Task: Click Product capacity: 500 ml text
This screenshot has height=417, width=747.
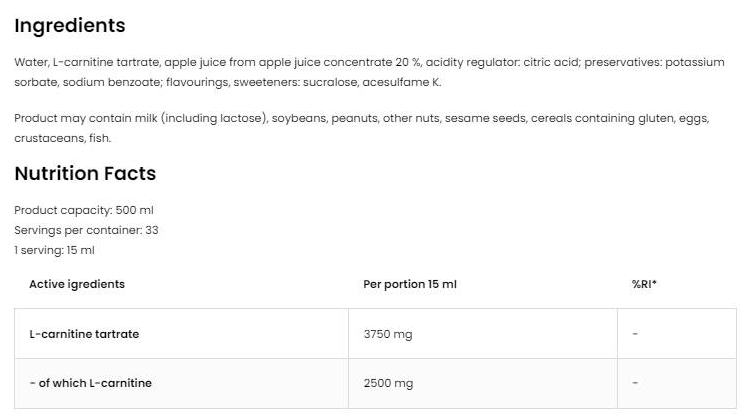Action: [x=84, y=210]
